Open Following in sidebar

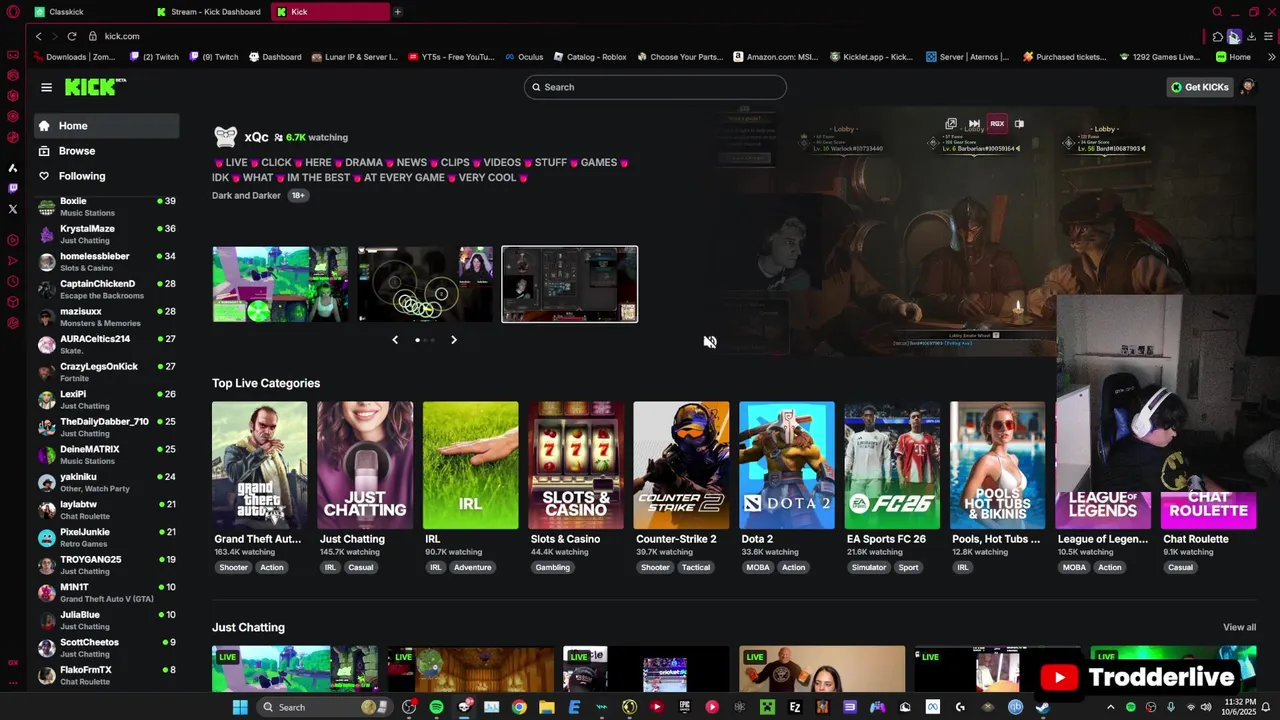pyautogui.click(x=106, y=176)
